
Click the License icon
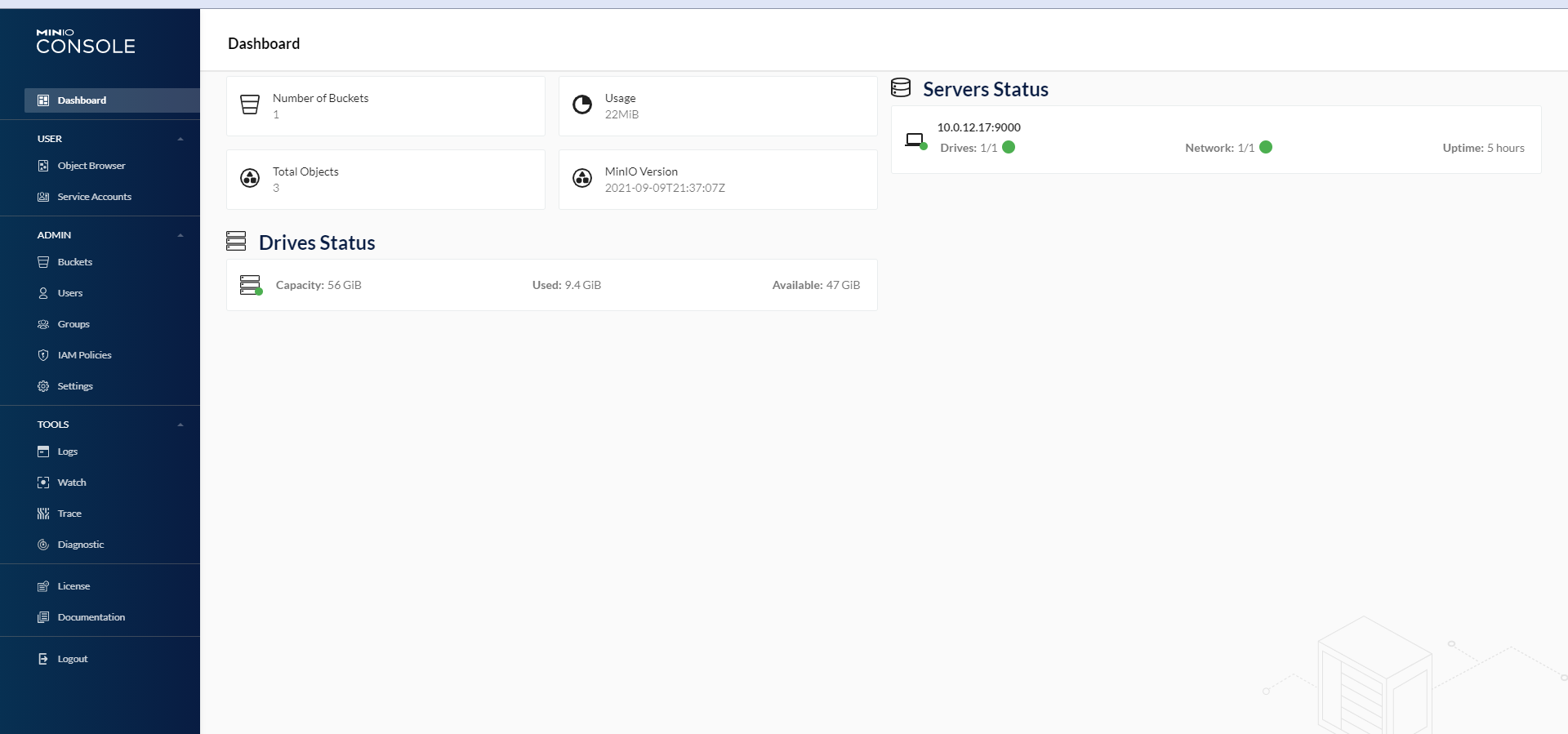click(x=43, y=586)
